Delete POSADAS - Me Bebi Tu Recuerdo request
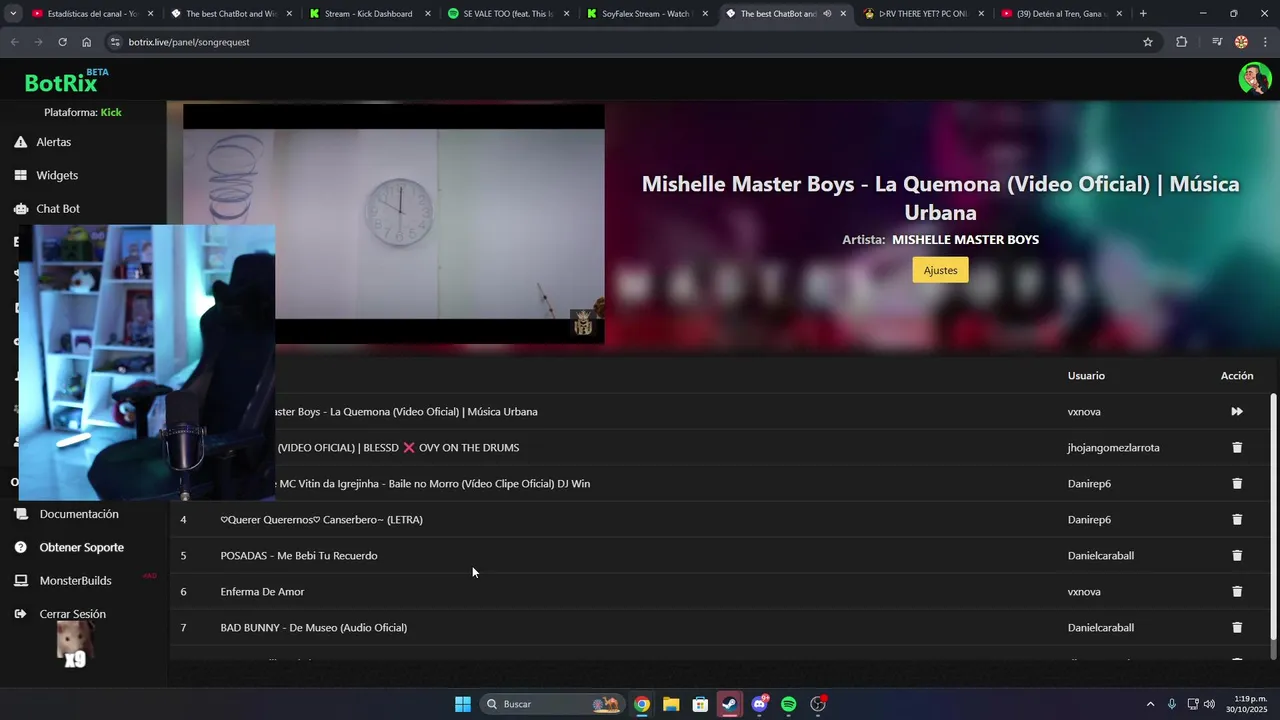This screenshot has width=1280, height=720. coord(1237,555)
